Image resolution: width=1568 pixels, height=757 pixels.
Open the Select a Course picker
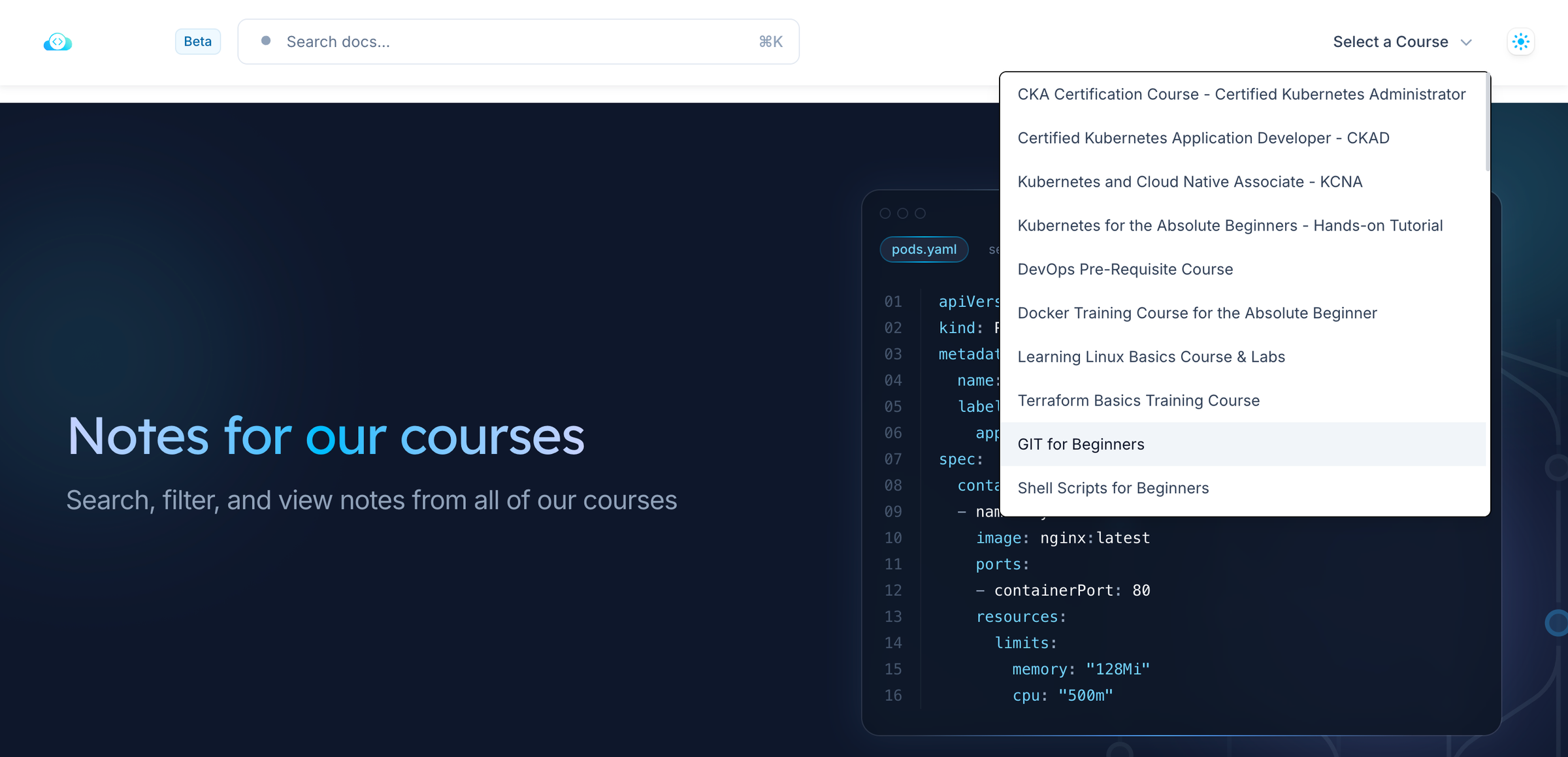[x=1389, y=41]
